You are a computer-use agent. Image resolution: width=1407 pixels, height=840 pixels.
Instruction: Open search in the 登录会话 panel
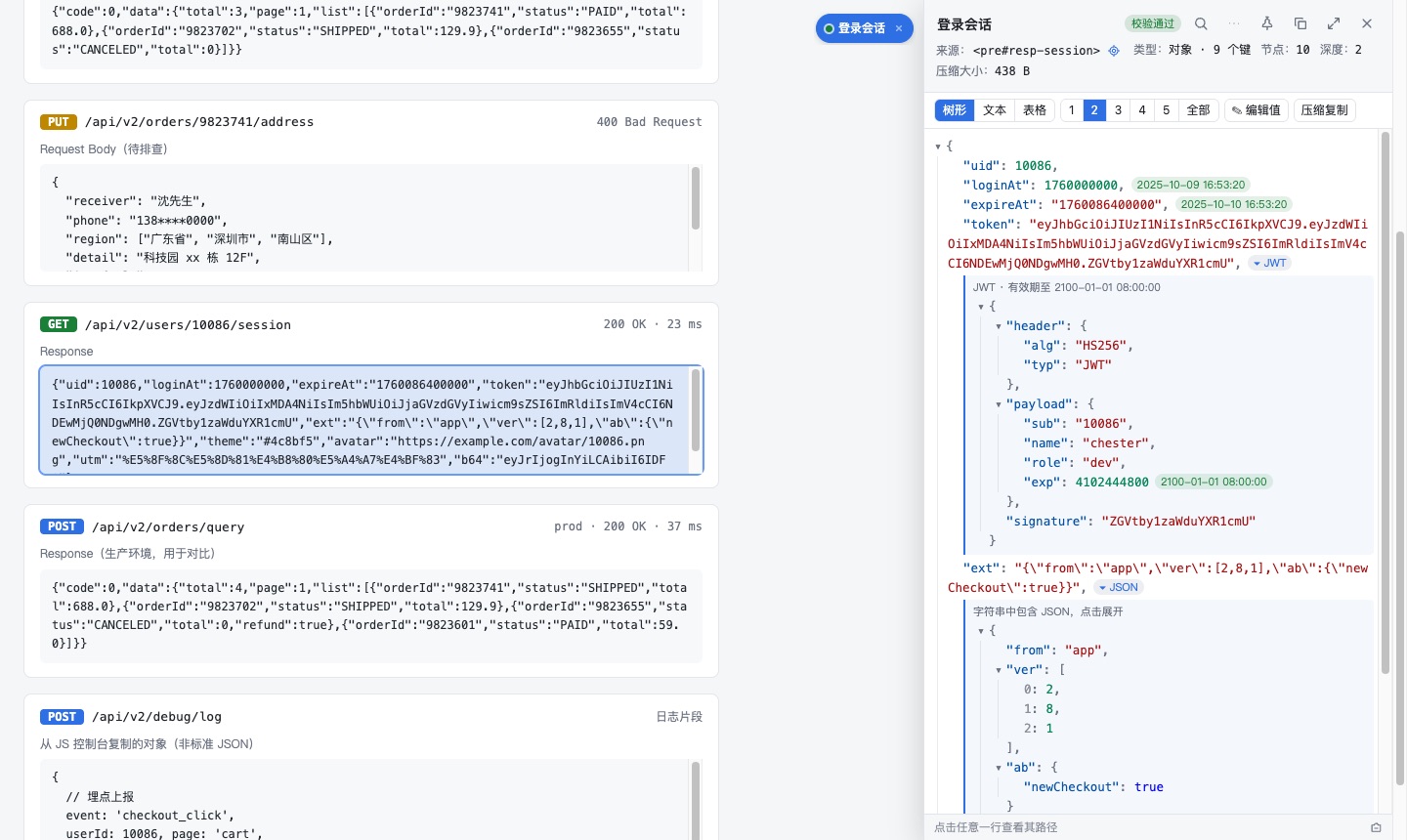click(x=1201, y=23)
